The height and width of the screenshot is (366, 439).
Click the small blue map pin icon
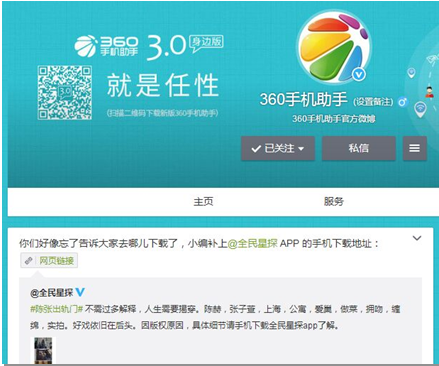412,73
